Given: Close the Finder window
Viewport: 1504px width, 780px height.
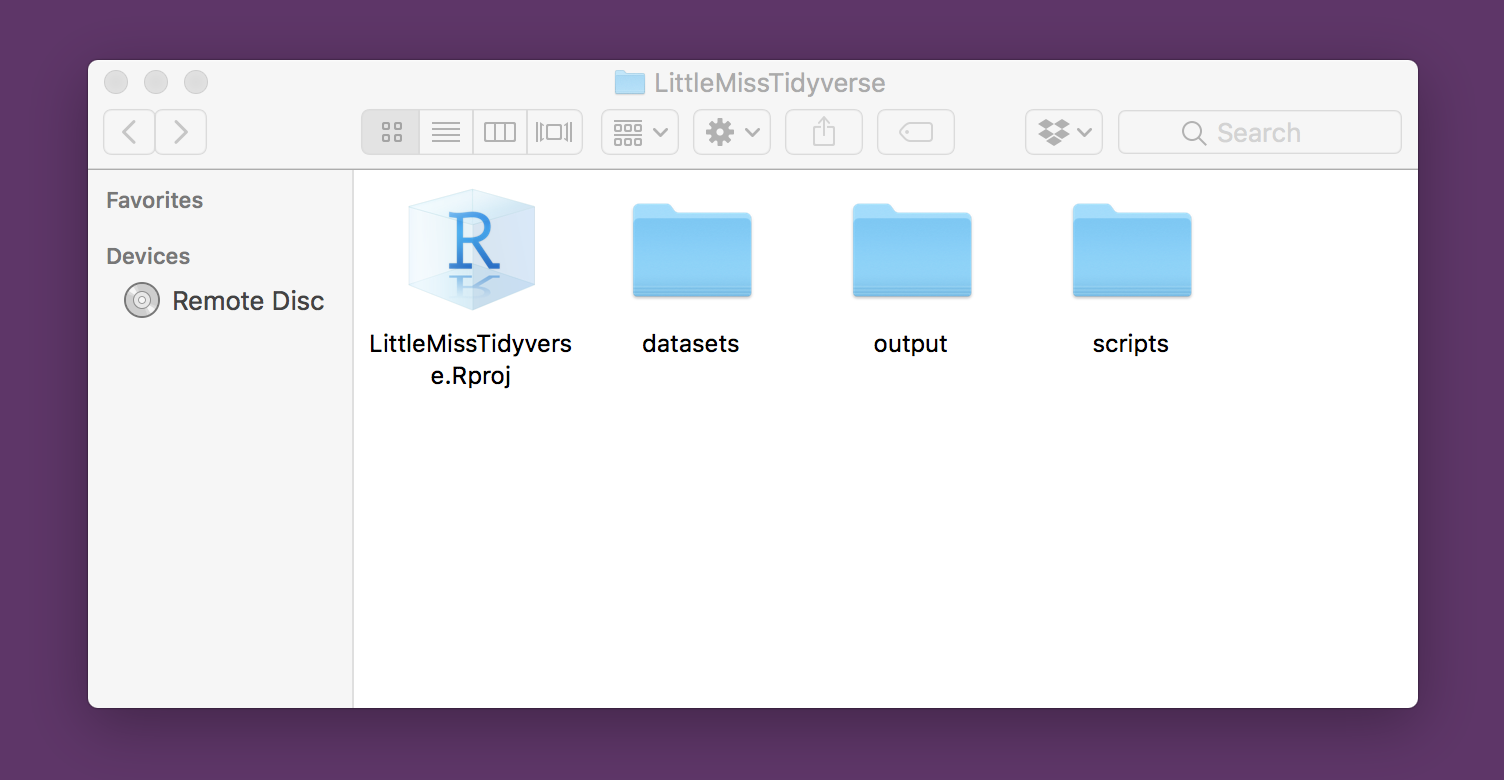Looking at the screenshot, I should 116,82.
